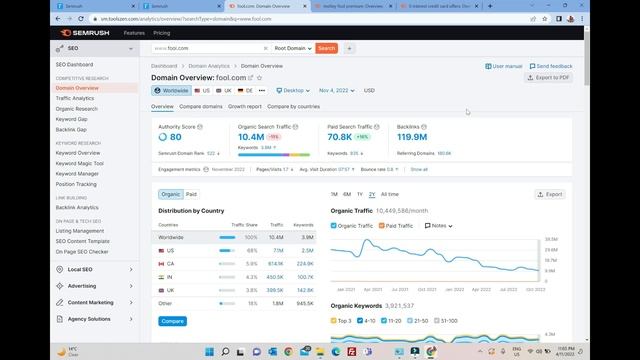Open fool.com external link icon
Image resolution: width=640 pixels, height=360 pixels.
point(251,78)
